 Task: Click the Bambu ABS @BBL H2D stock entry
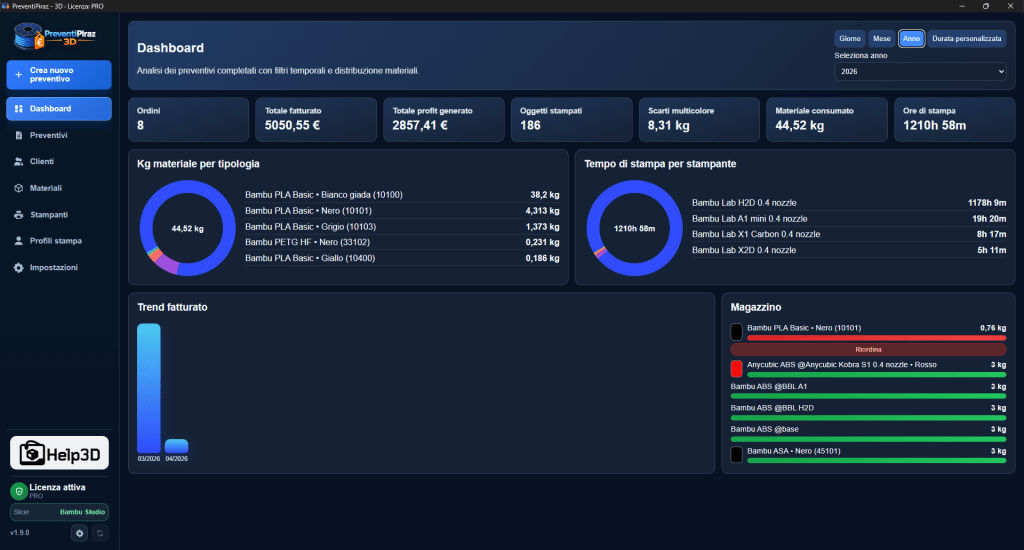point(868,412)
